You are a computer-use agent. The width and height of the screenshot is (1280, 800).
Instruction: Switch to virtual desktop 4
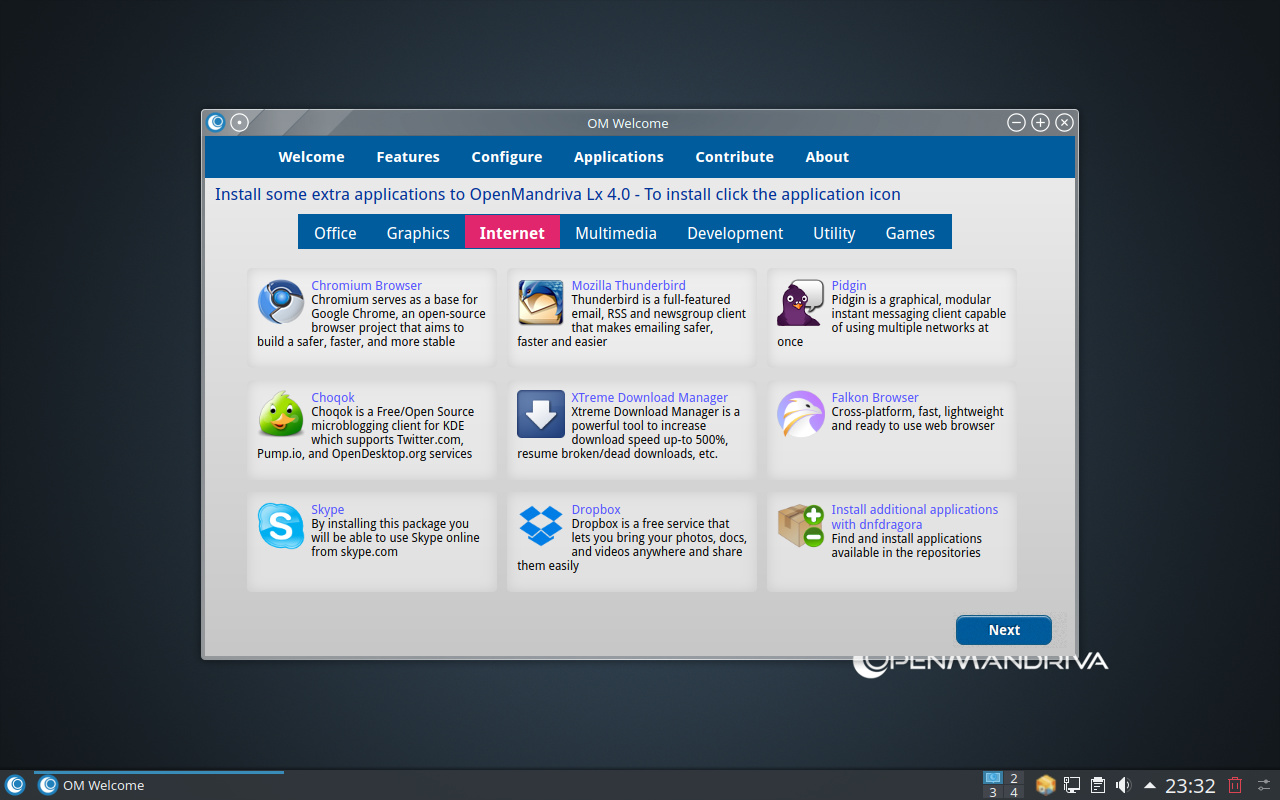click(x=1014, y=793)
